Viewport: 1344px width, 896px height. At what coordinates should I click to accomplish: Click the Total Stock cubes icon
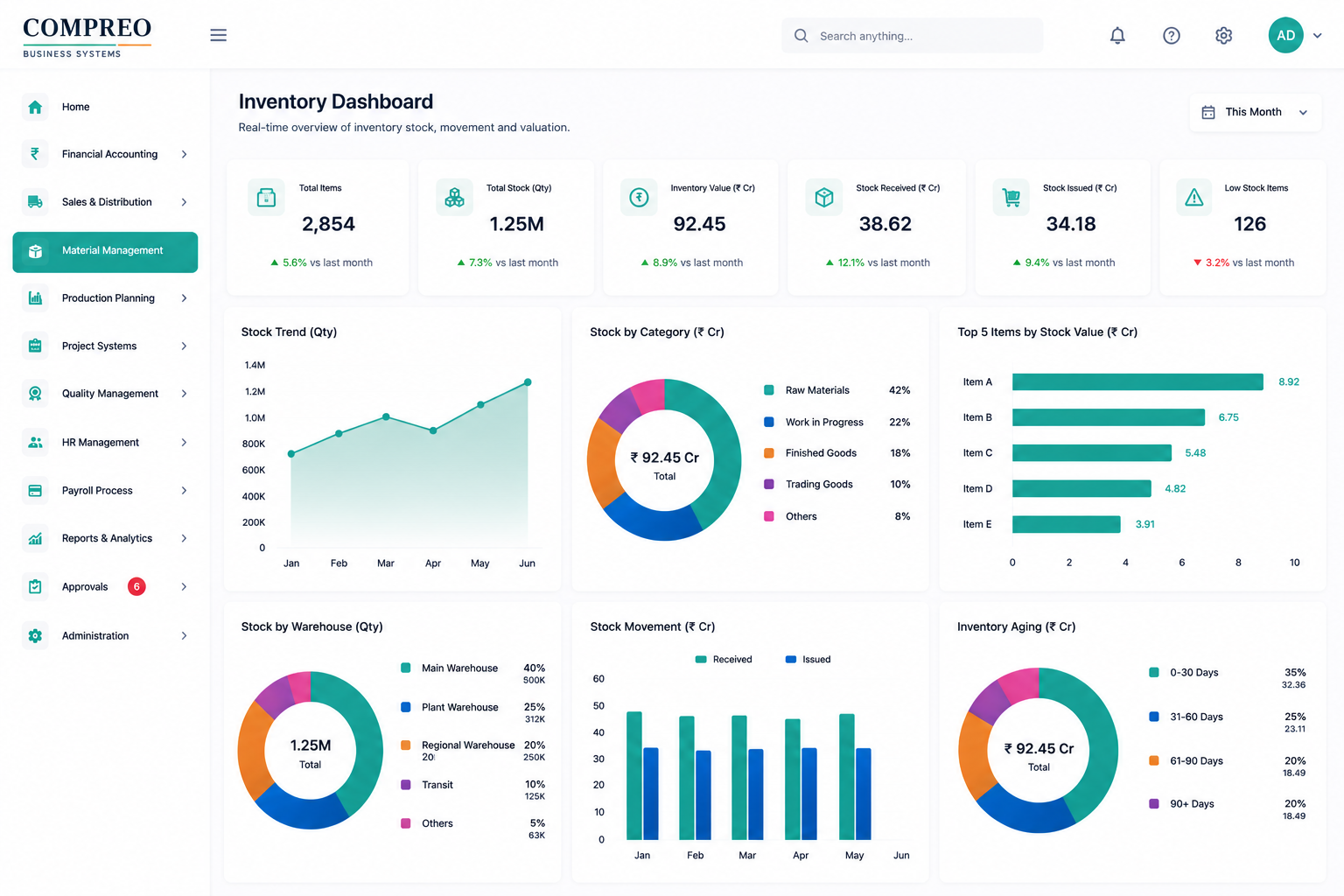[x=454, y=198]
